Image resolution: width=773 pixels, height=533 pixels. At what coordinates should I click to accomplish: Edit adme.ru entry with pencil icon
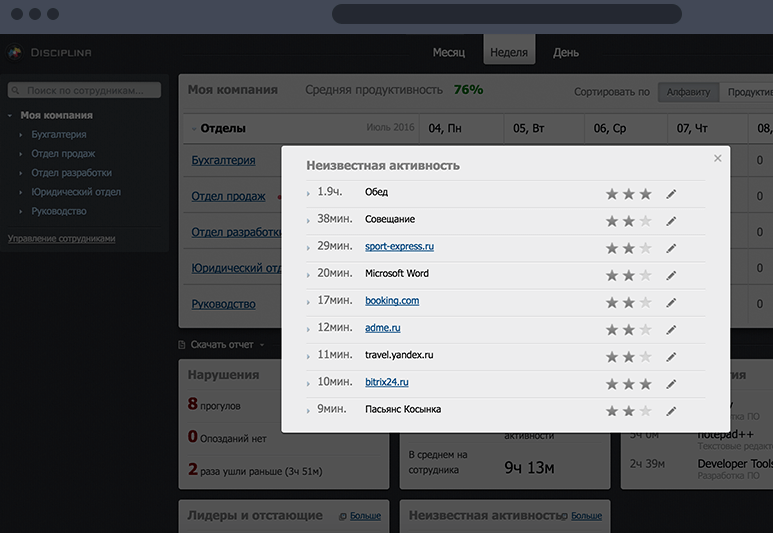pos(671,330)
